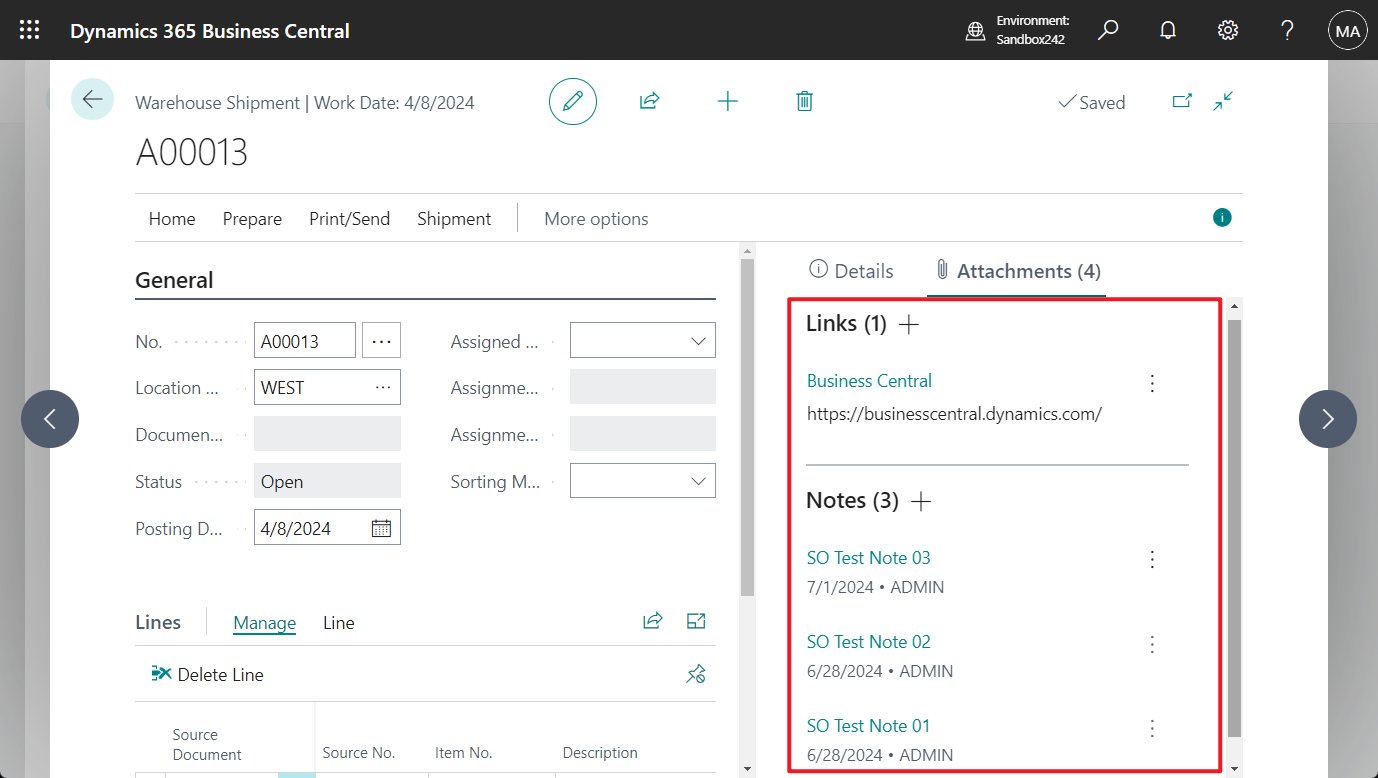This screenshot has width=1378, height=778.
Task: Click the Attachments pane scrollbar
Action: click(x=1234, y=528)
